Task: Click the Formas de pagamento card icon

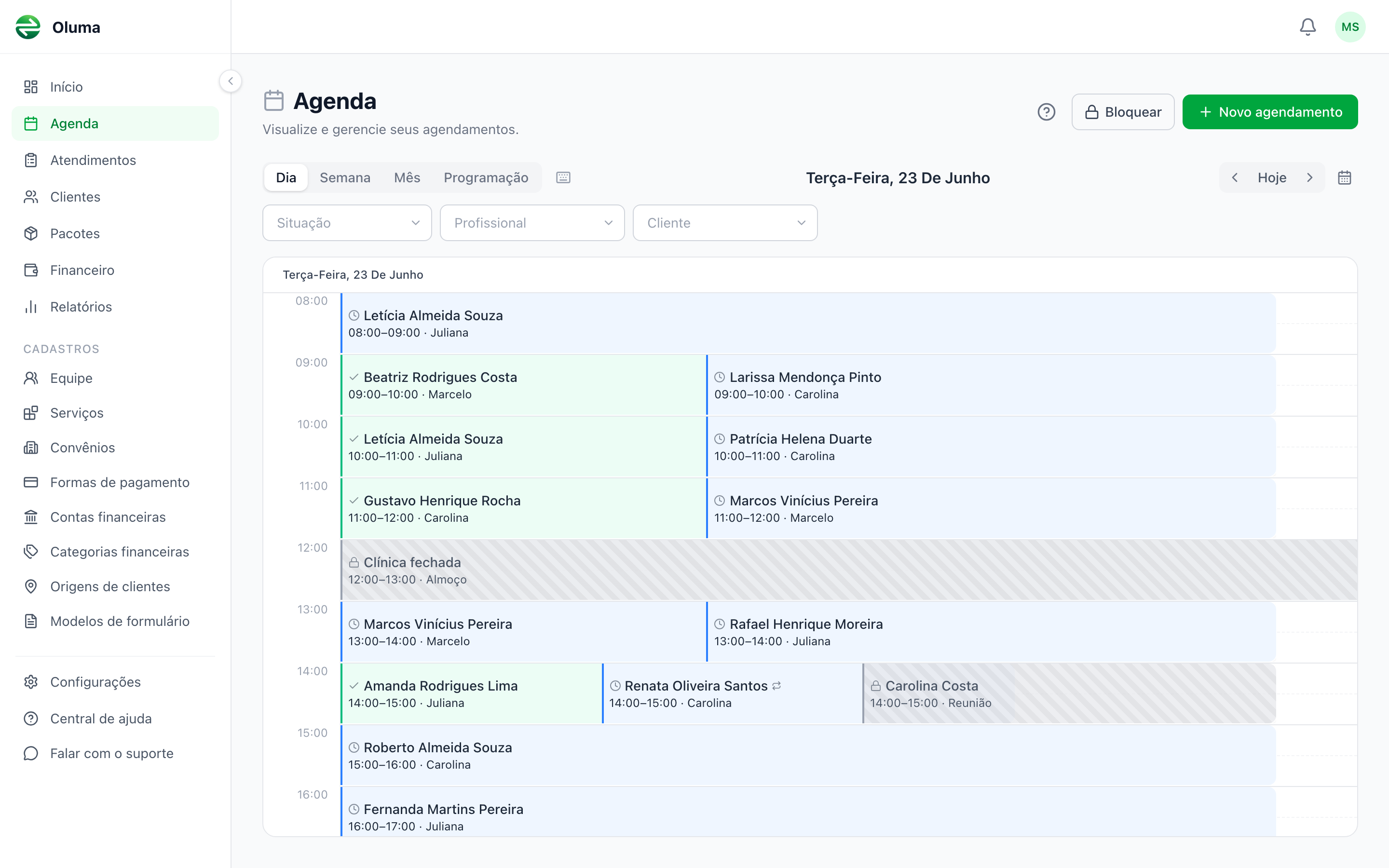Action: pos(31,482)
